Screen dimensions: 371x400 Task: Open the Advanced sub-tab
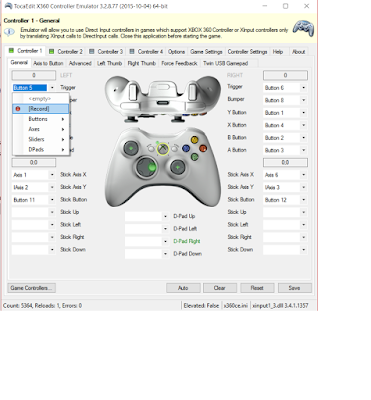(80, 63)
